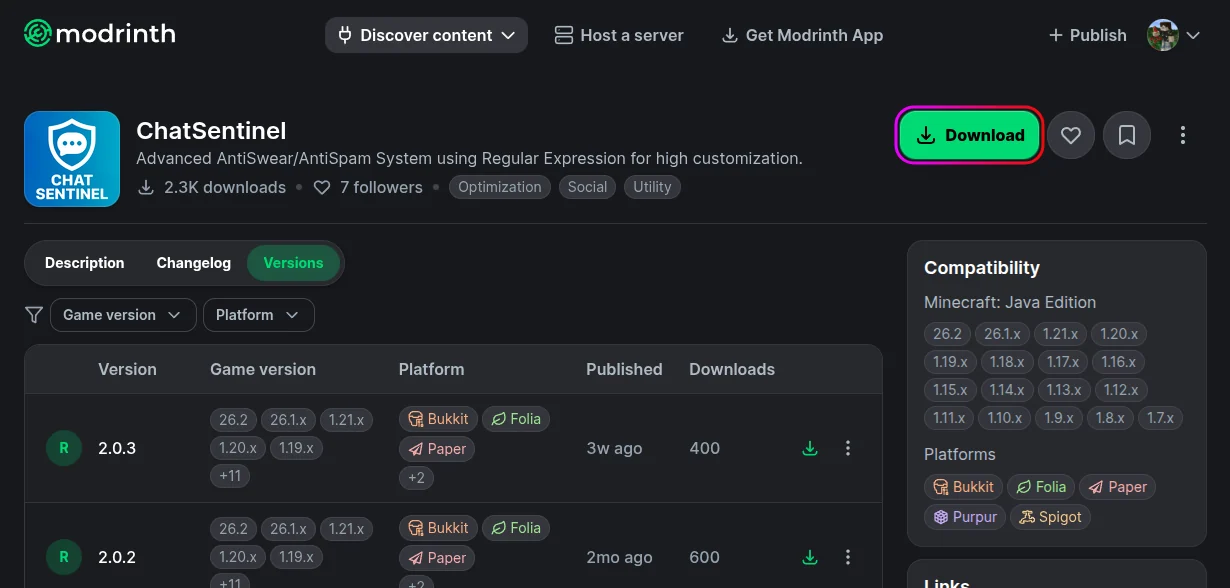The height and width of the screenshot is (588, 1230).
Task: Click Bukkit tag in 2.0.3 row
Action: 438,419
